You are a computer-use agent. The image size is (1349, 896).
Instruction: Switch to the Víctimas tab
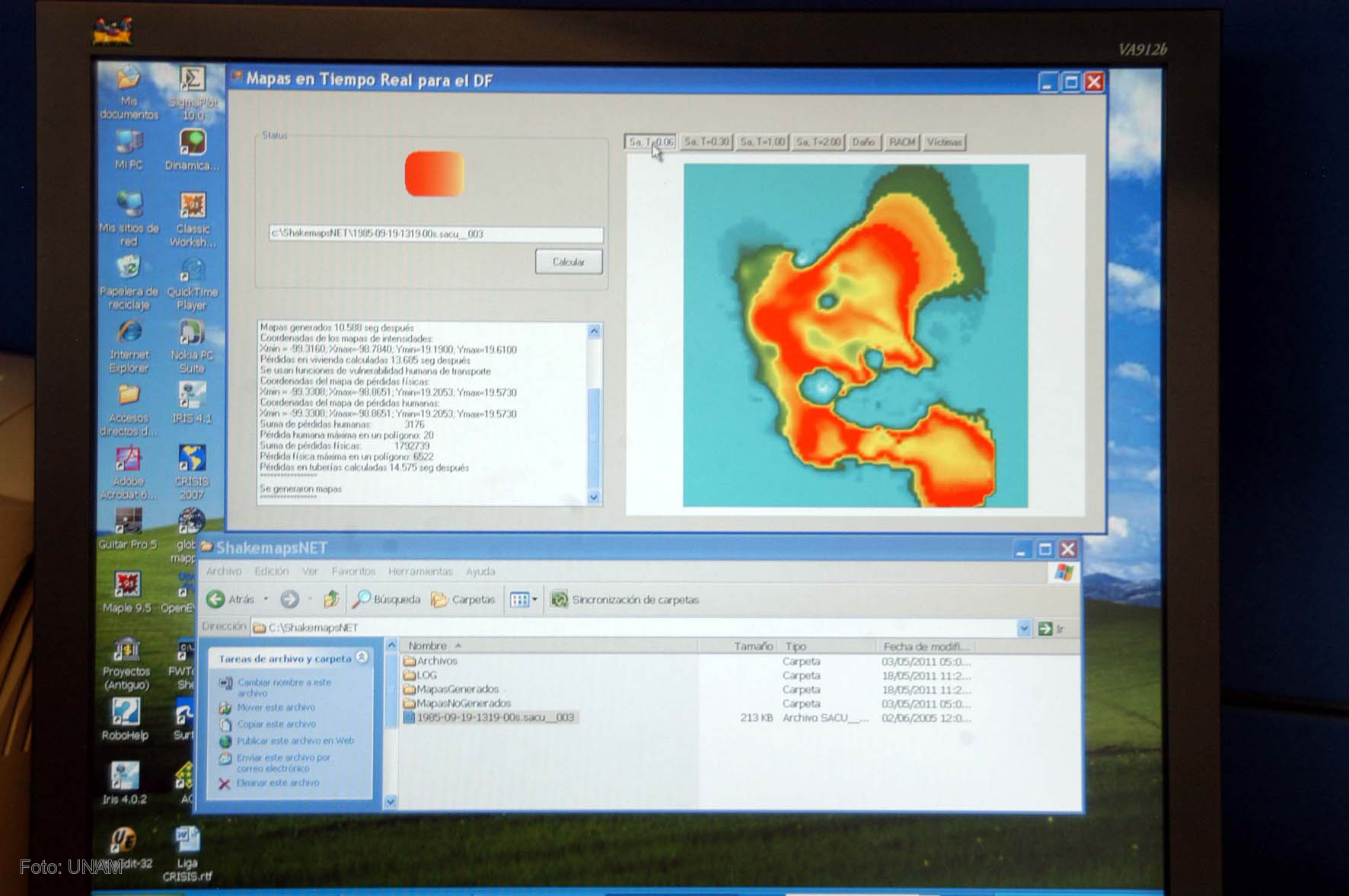point(944,142)
